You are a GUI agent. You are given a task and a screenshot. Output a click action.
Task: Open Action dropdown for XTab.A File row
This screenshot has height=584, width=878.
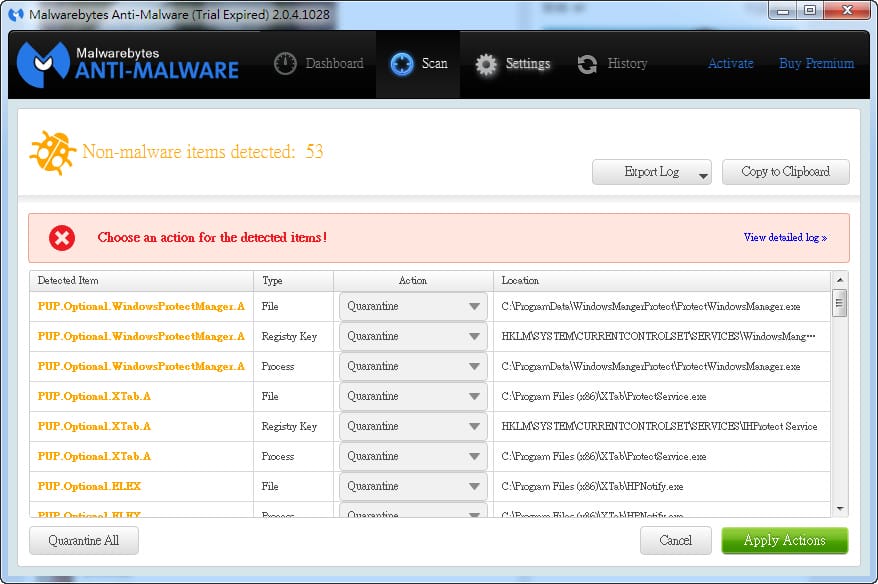413,396
